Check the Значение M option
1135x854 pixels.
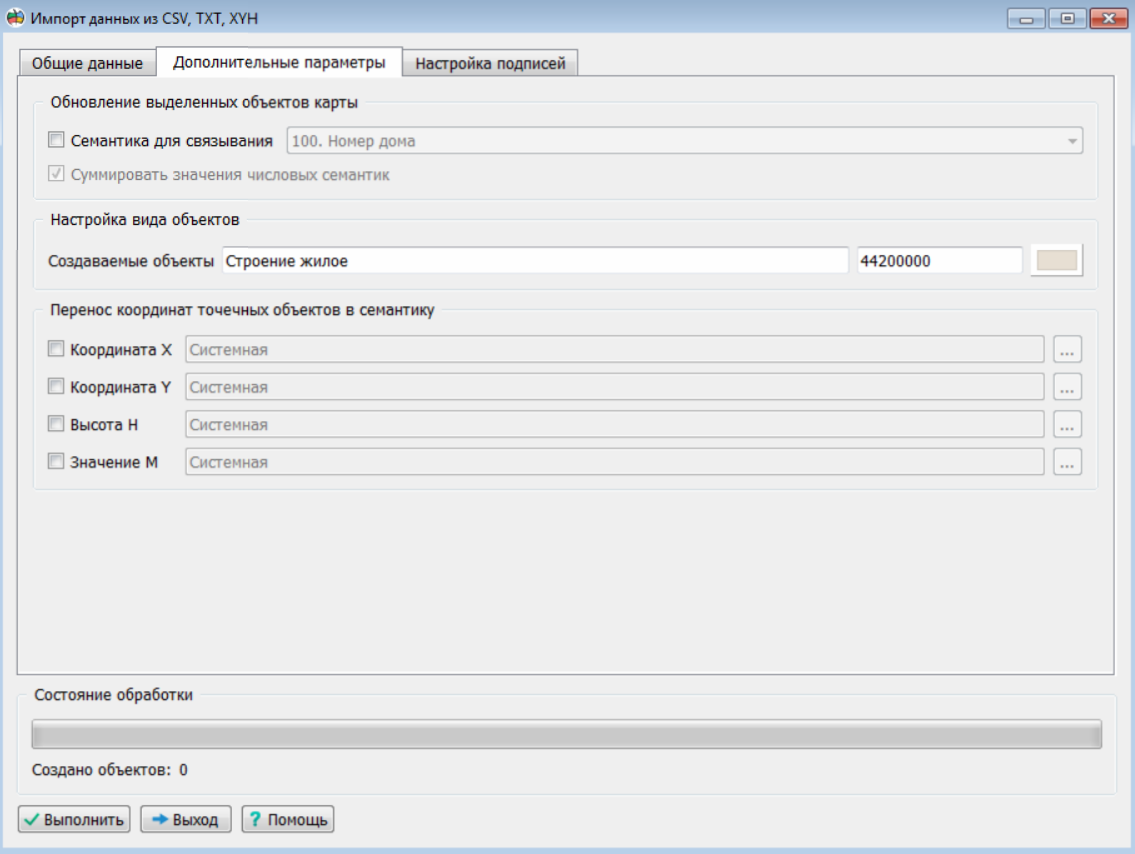tap(56, 462)
